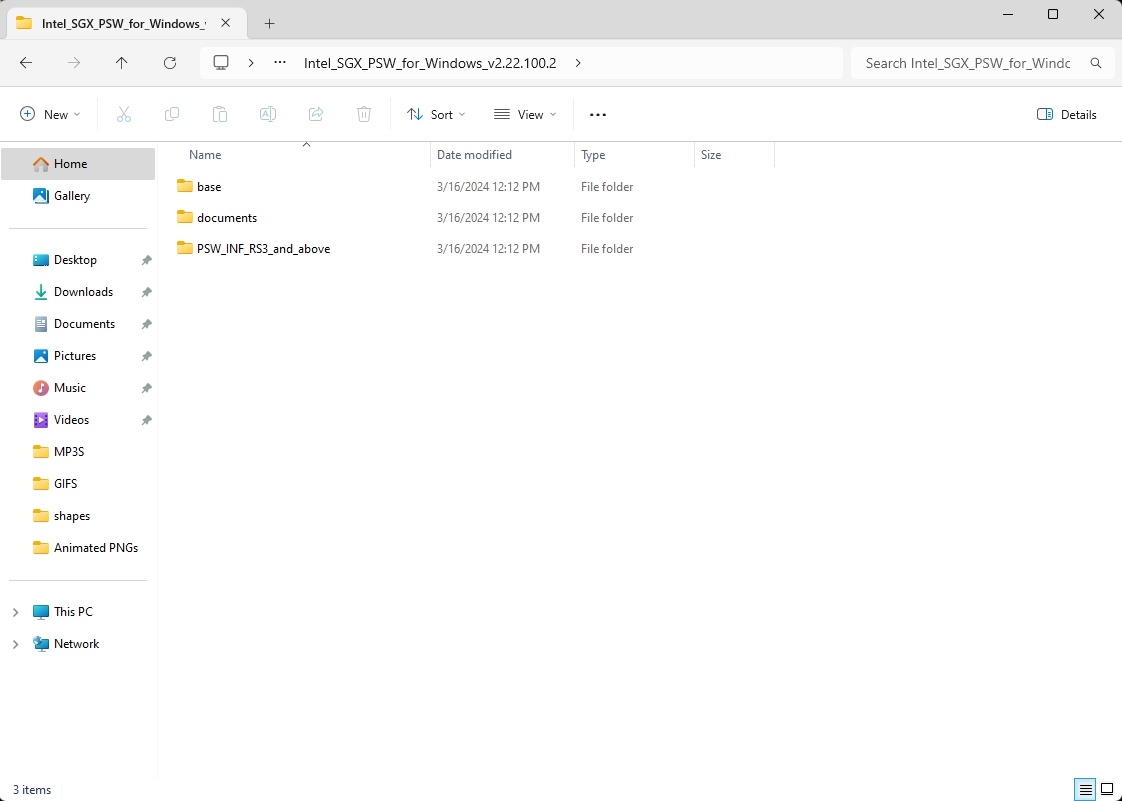The height and width of the screenshot is (801, 1122).
Task: Click the documents folder icon
Action: click(185, 217)
